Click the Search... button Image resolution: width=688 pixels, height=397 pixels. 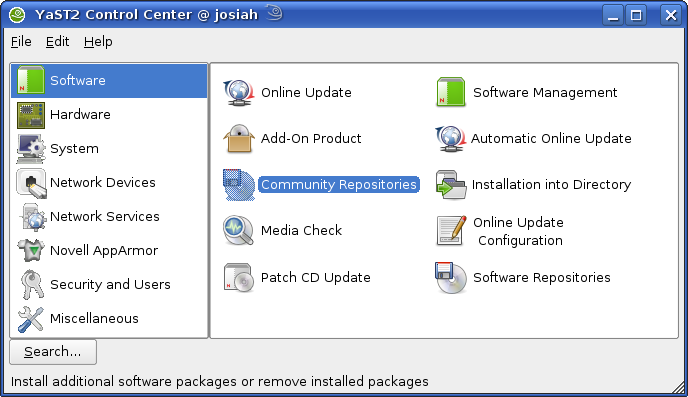(x=53, y=352)
